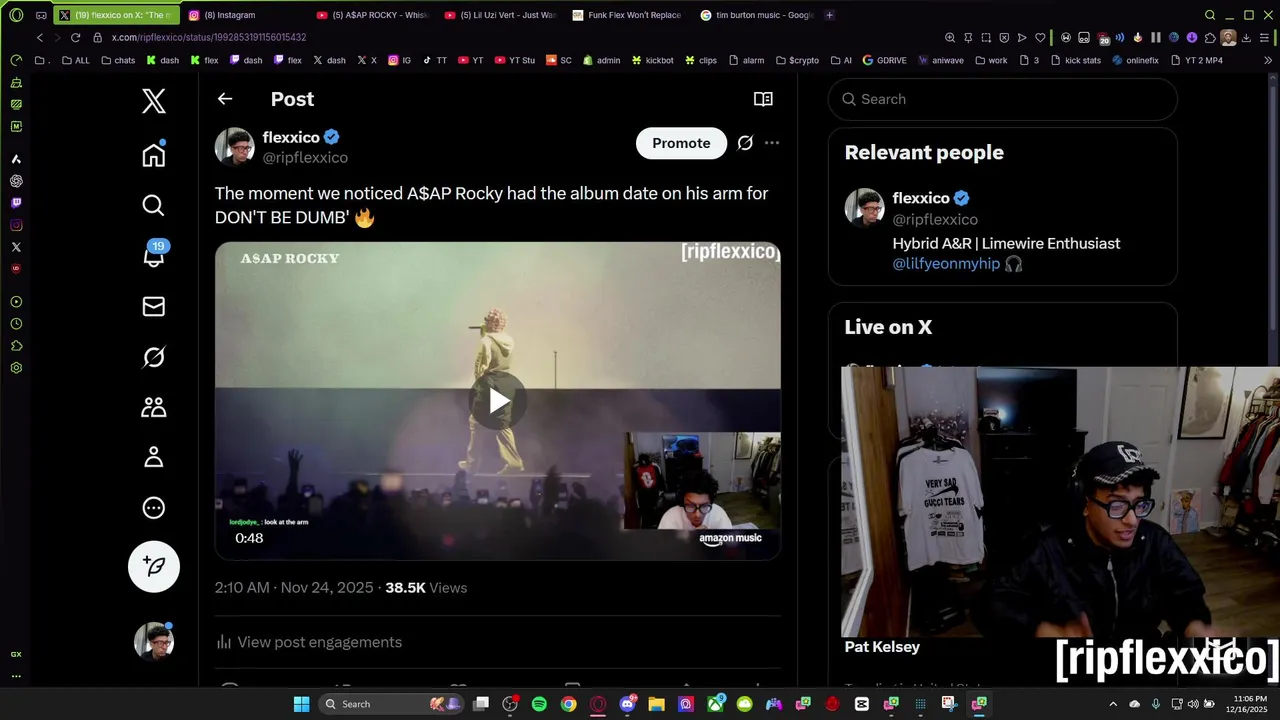Open Twitch icon in Opera sidebar
The image size is (1280, 720).
[16, 203]
